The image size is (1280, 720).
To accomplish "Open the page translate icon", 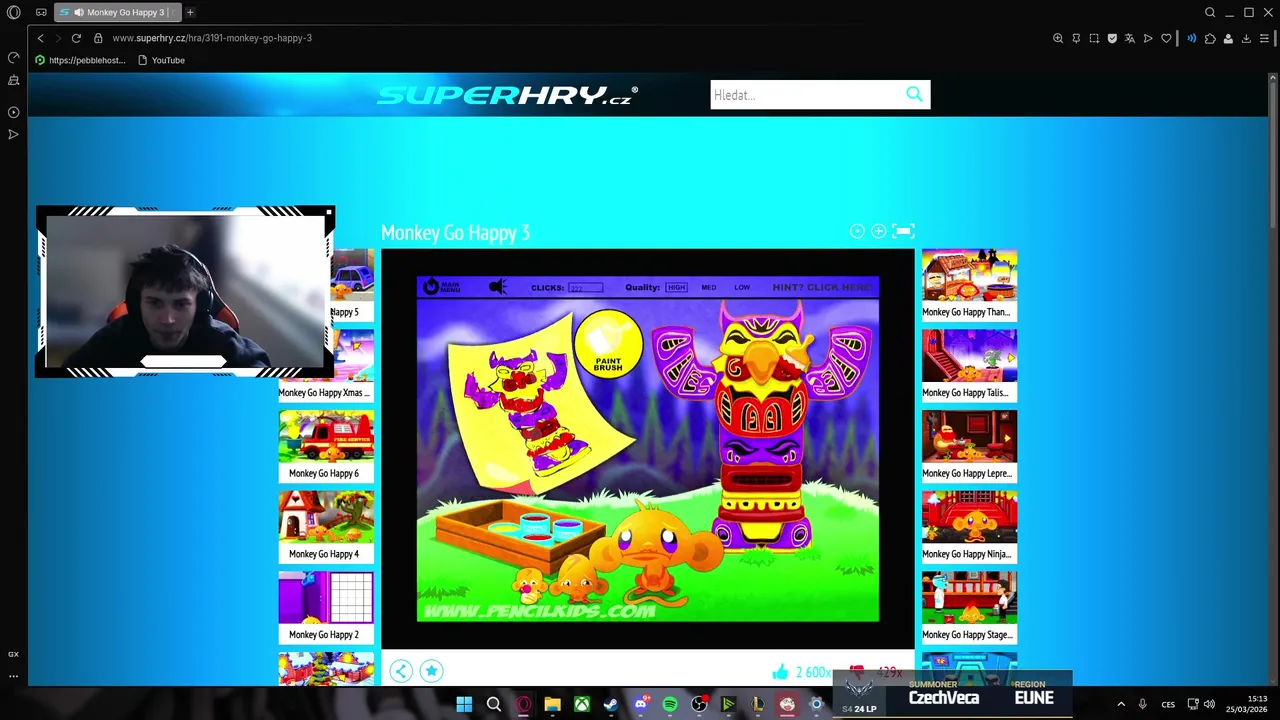I will pos(1130,38).
